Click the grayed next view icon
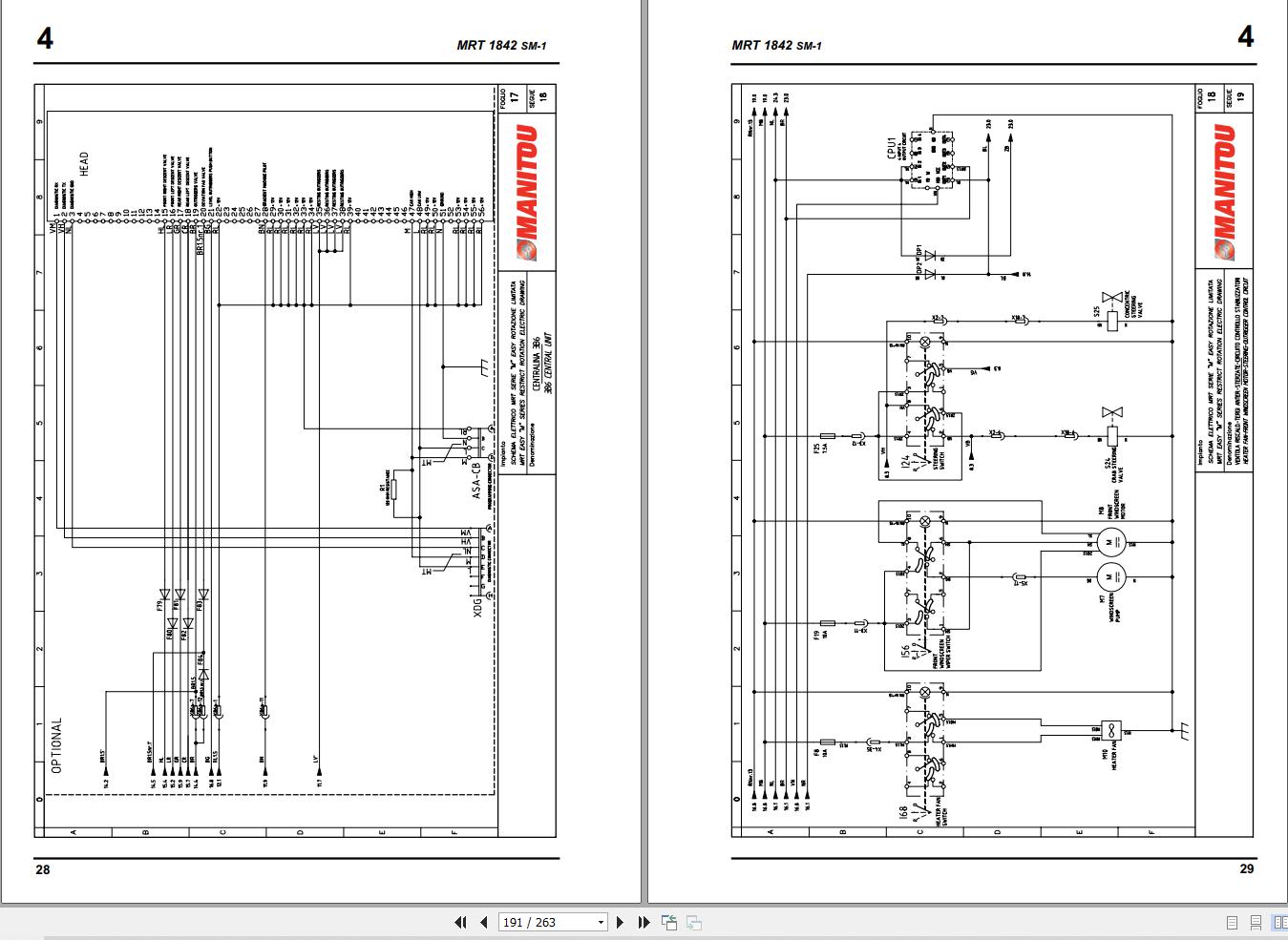This screenshot has width=1288, height=940. coord(693,922)
